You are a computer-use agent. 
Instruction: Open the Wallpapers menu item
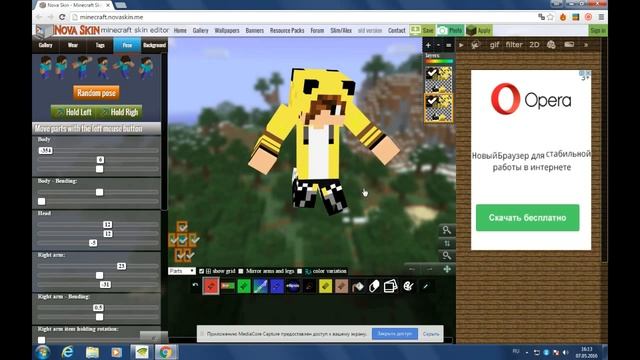click(227, 31)
